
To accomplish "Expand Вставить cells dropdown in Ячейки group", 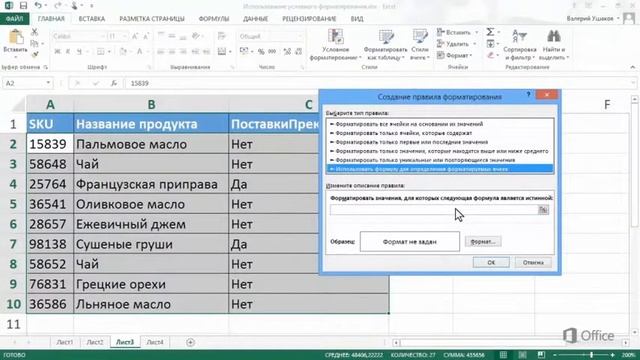I will click(476, 32).
